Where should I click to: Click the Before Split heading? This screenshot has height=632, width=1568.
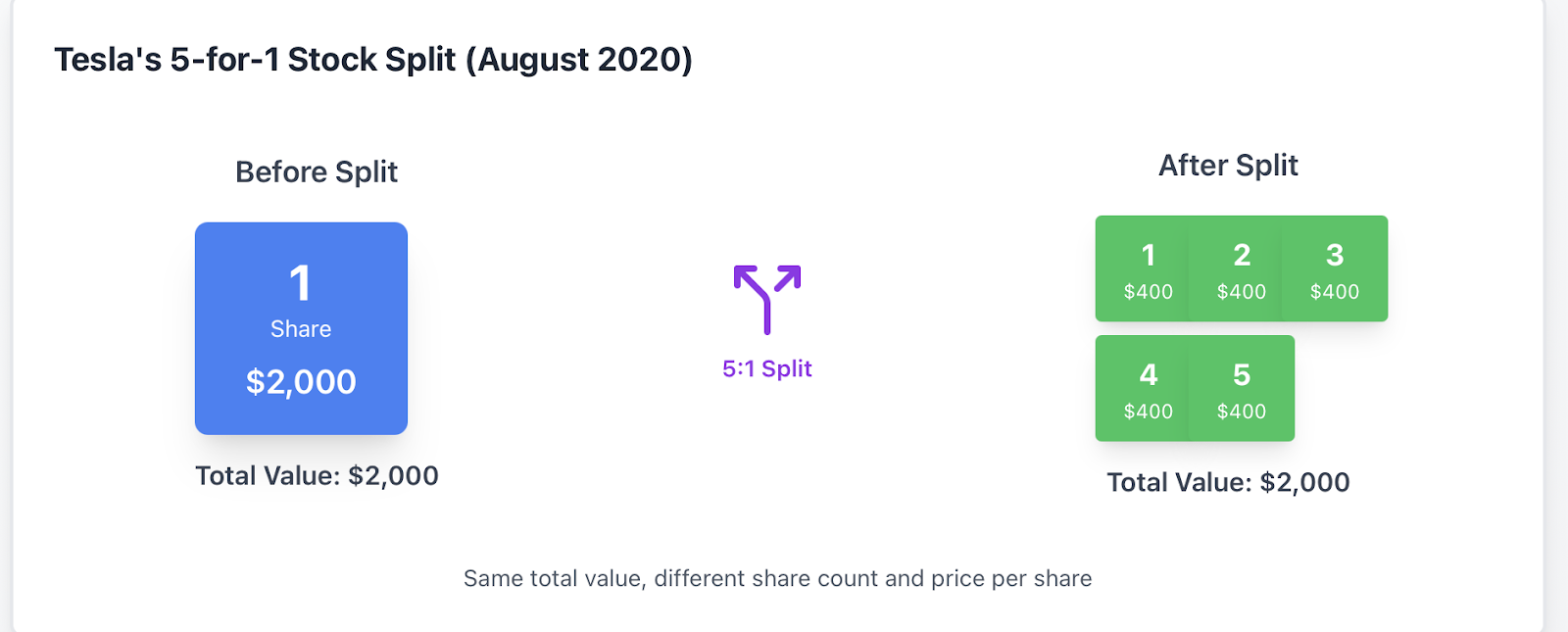(317, 172)
